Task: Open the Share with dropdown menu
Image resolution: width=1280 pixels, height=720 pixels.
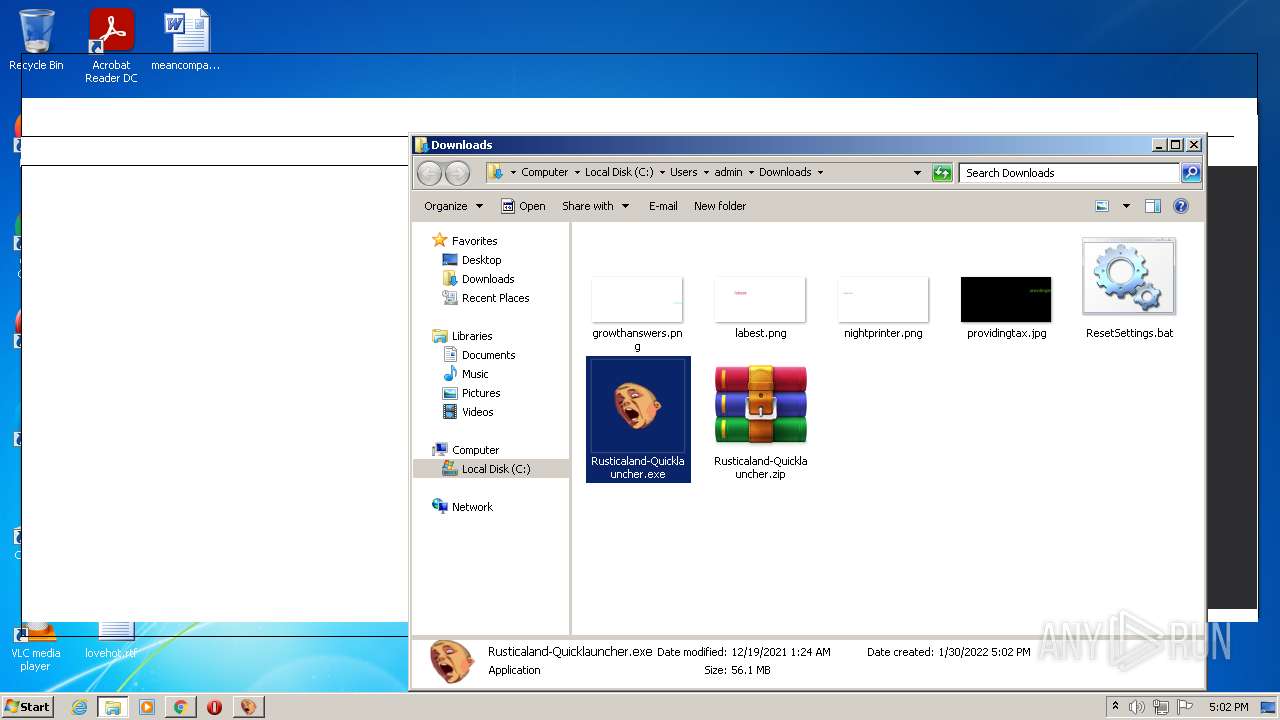Action: (596, 206)
